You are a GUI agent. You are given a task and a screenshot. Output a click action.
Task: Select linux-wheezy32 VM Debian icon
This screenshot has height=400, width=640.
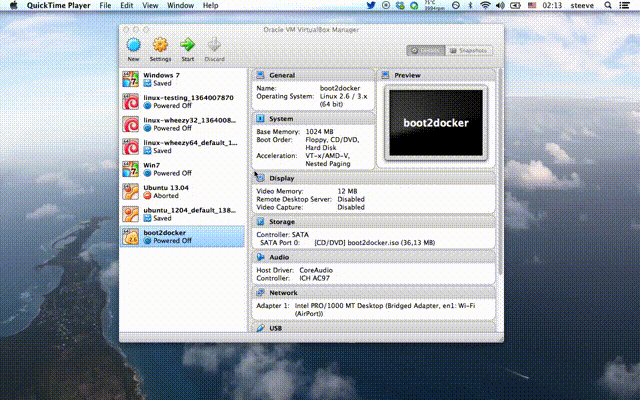point(131,124)
